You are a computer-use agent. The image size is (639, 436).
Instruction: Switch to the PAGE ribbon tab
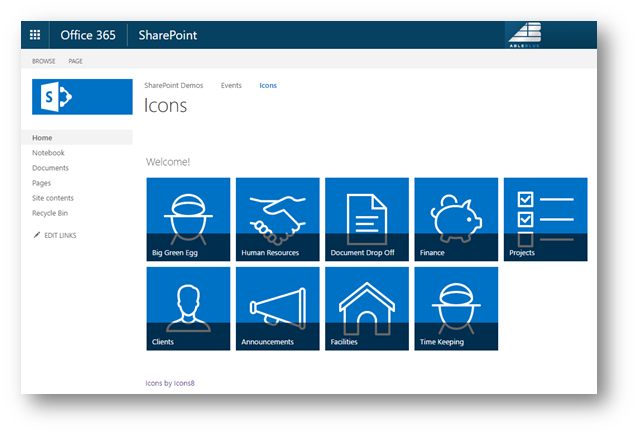click(x=75, y=61)
